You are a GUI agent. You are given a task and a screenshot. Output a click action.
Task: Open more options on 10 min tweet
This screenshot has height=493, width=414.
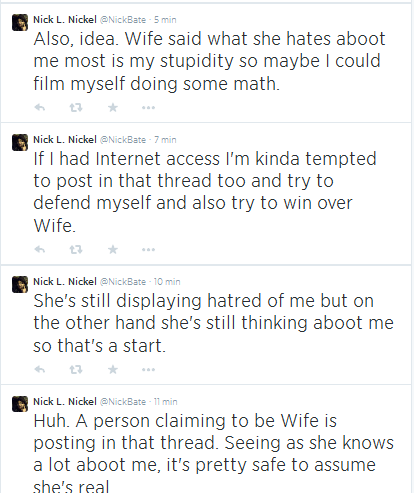click(148, 370)
